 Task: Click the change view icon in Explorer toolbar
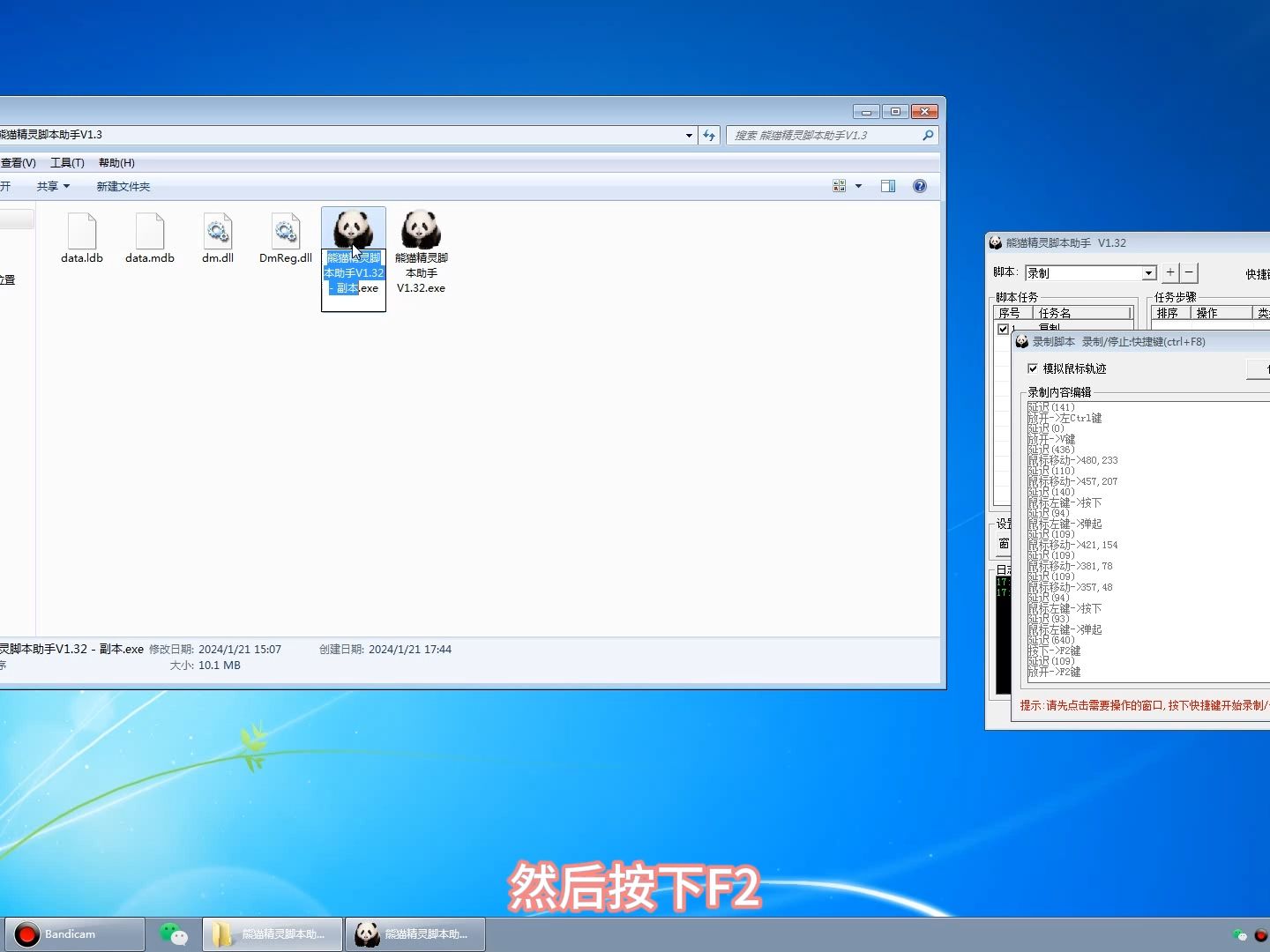[x=840, y=186]
